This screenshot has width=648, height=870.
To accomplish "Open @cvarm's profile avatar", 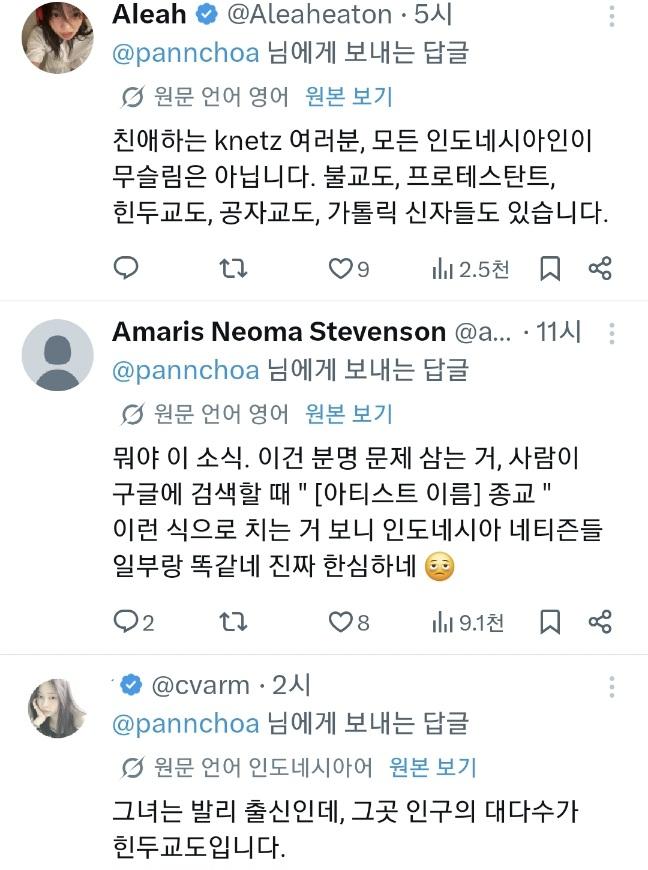I will click(x=57, y=708).
